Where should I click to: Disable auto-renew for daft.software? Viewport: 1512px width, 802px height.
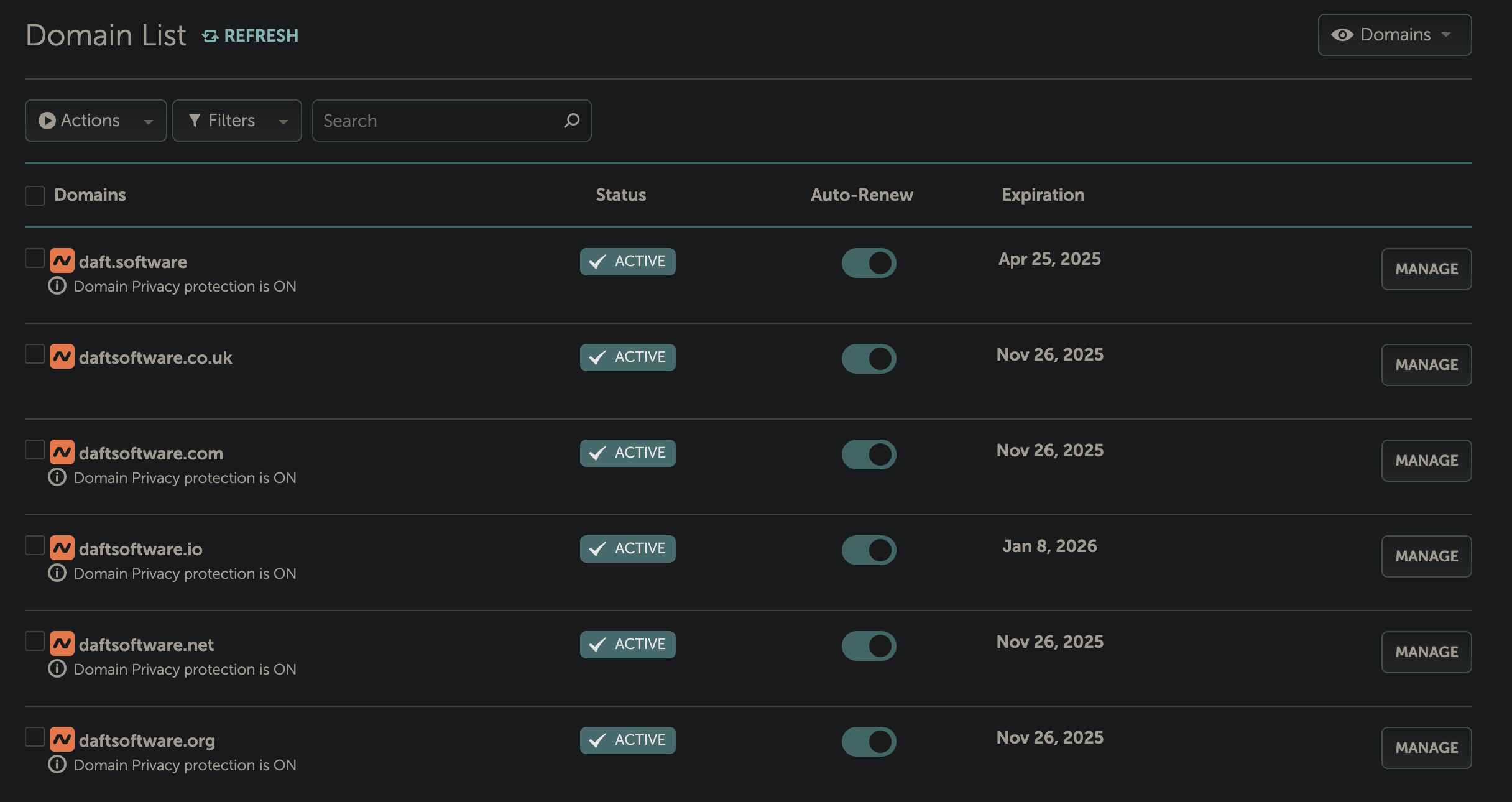pos(869,262)
